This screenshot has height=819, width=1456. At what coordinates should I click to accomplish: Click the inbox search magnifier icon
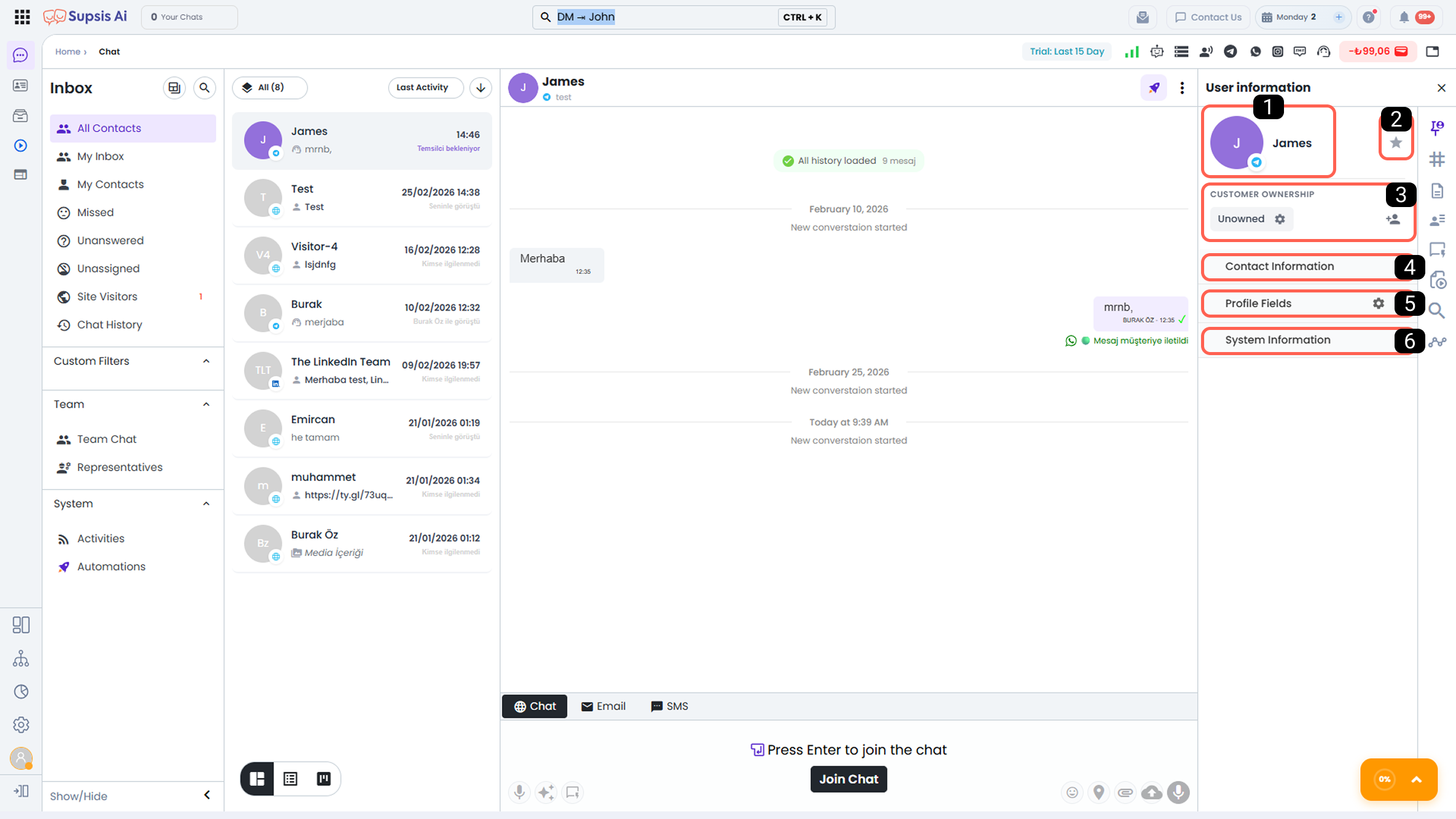click(x=205, y=88)
